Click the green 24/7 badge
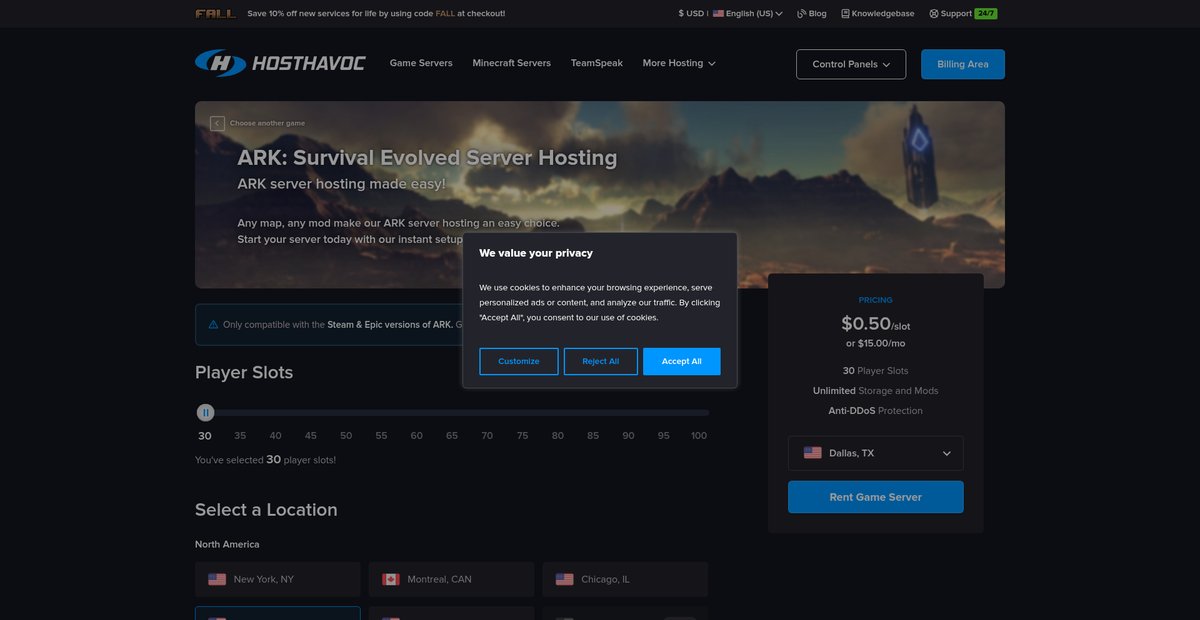Screen dimensions: 1200x620 [x=986, y=14]
